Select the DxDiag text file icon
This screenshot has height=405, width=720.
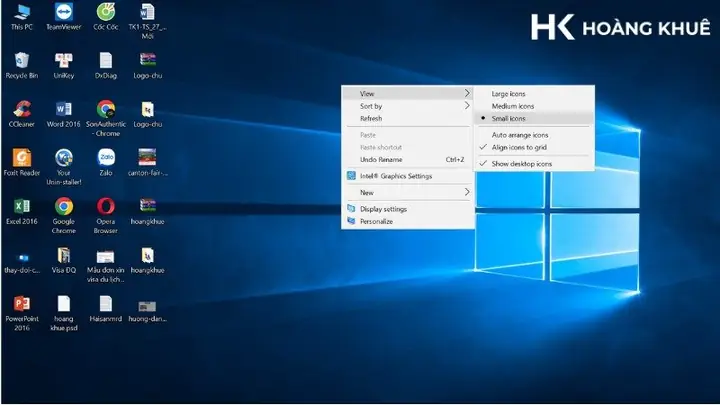click(106, 66)
